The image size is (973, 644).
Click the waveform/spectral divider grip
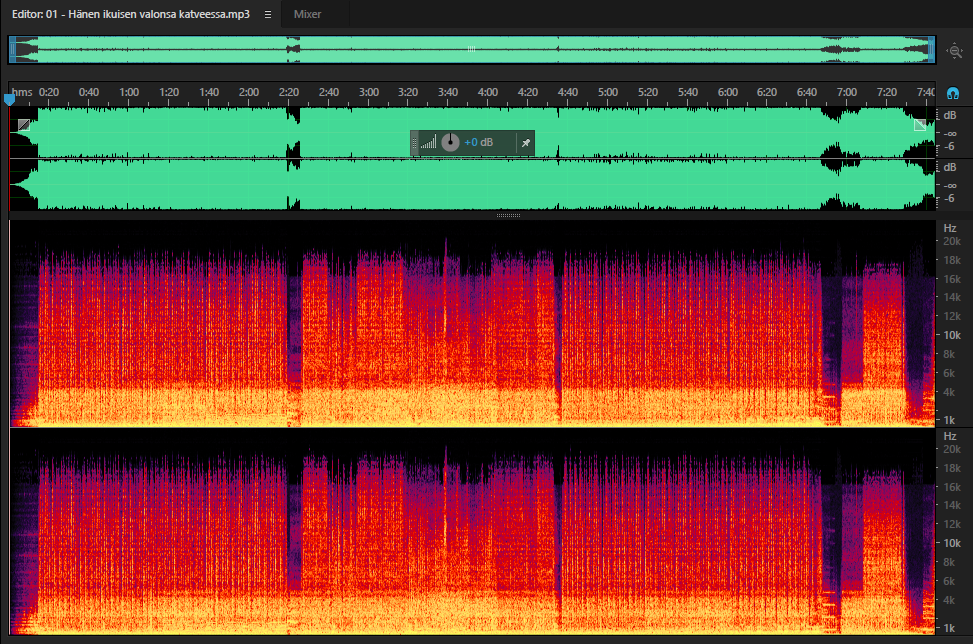coord(508,215)
